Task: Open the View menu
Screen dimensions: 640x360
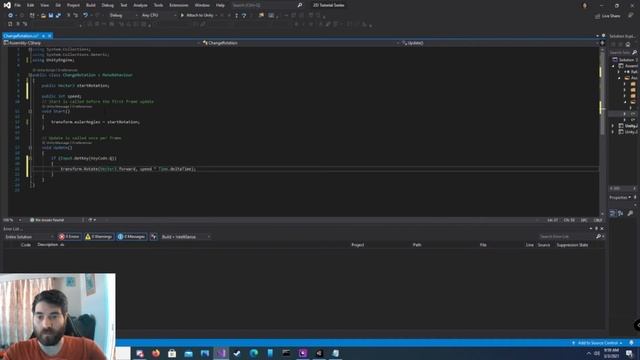Action: (x=44, y=5)
